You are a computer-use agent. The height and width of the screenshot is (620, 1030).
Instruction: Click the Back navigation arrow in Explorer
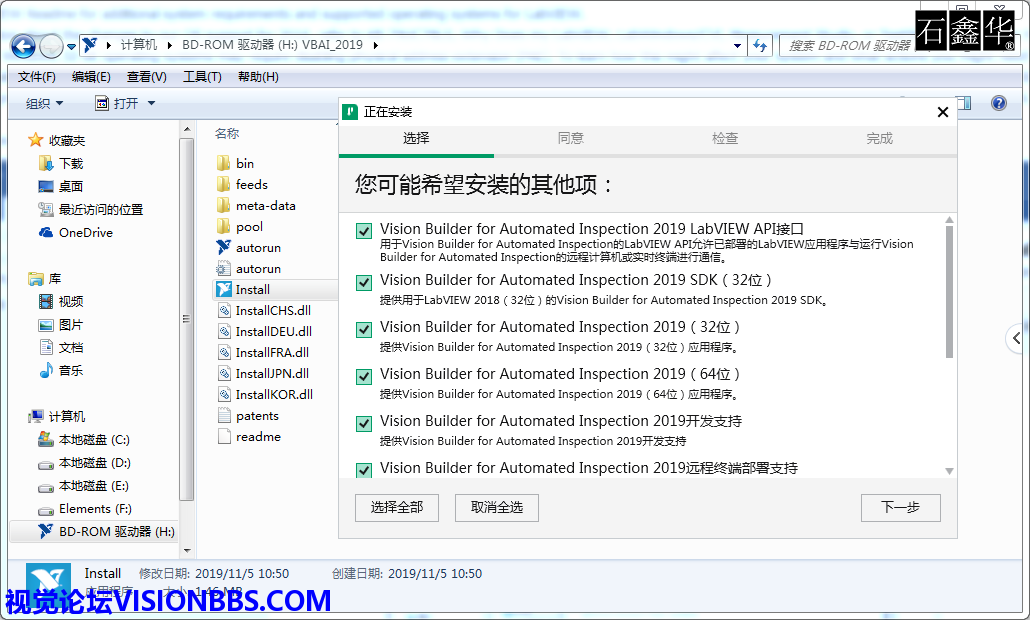(x=23, y=46)
